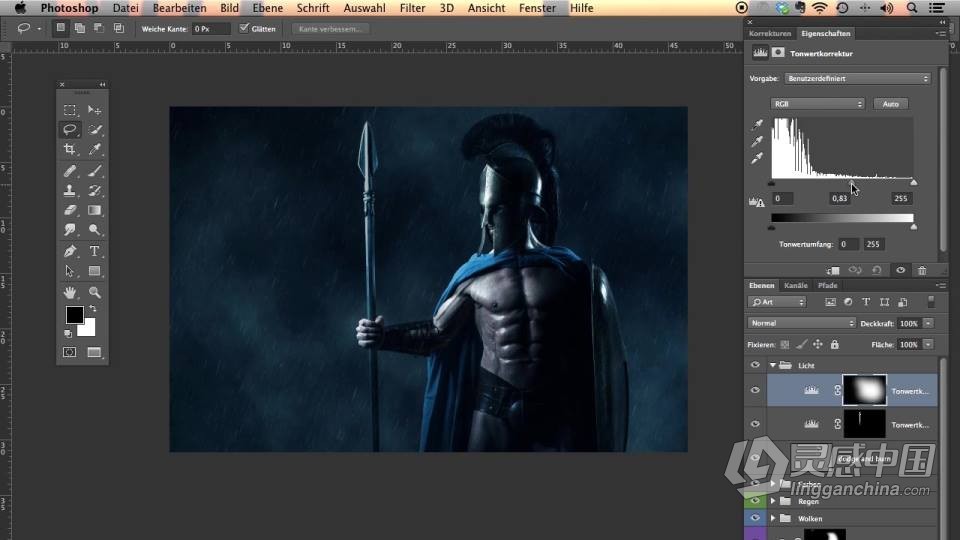
Task: Hide the second Tonwertkorrektur layer
Action: pos(755,424)
